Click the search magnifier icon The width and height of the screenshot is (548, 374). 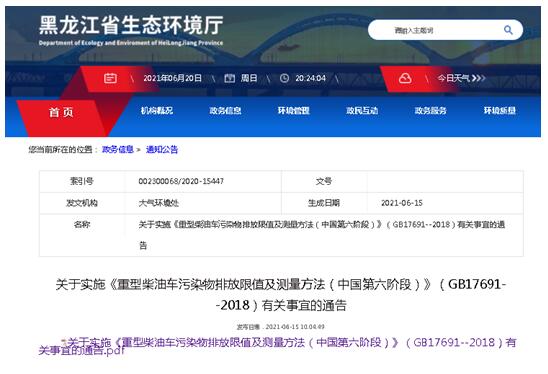click(x=508, y=30)
